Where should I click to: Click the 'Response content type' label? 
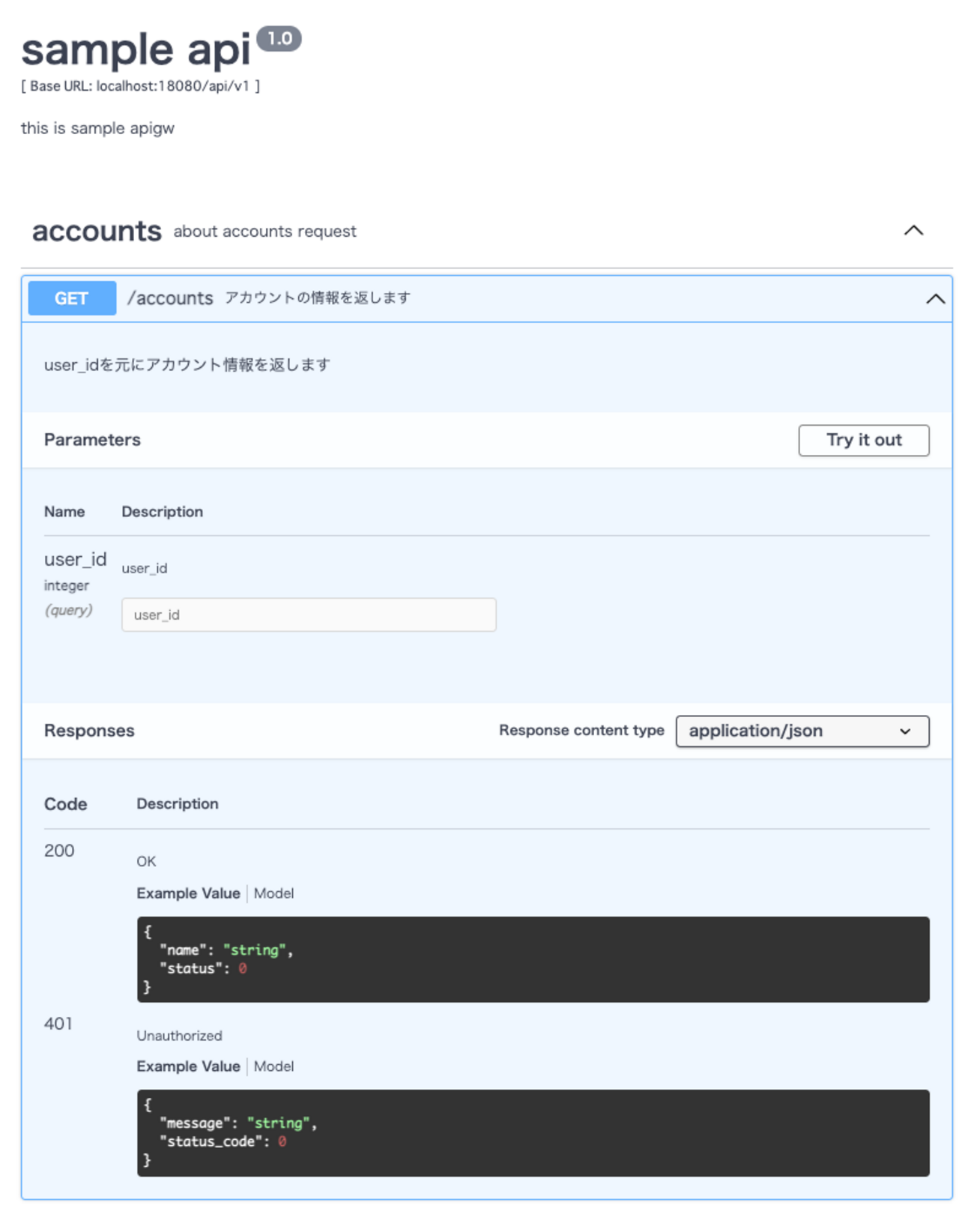(581, 731)
